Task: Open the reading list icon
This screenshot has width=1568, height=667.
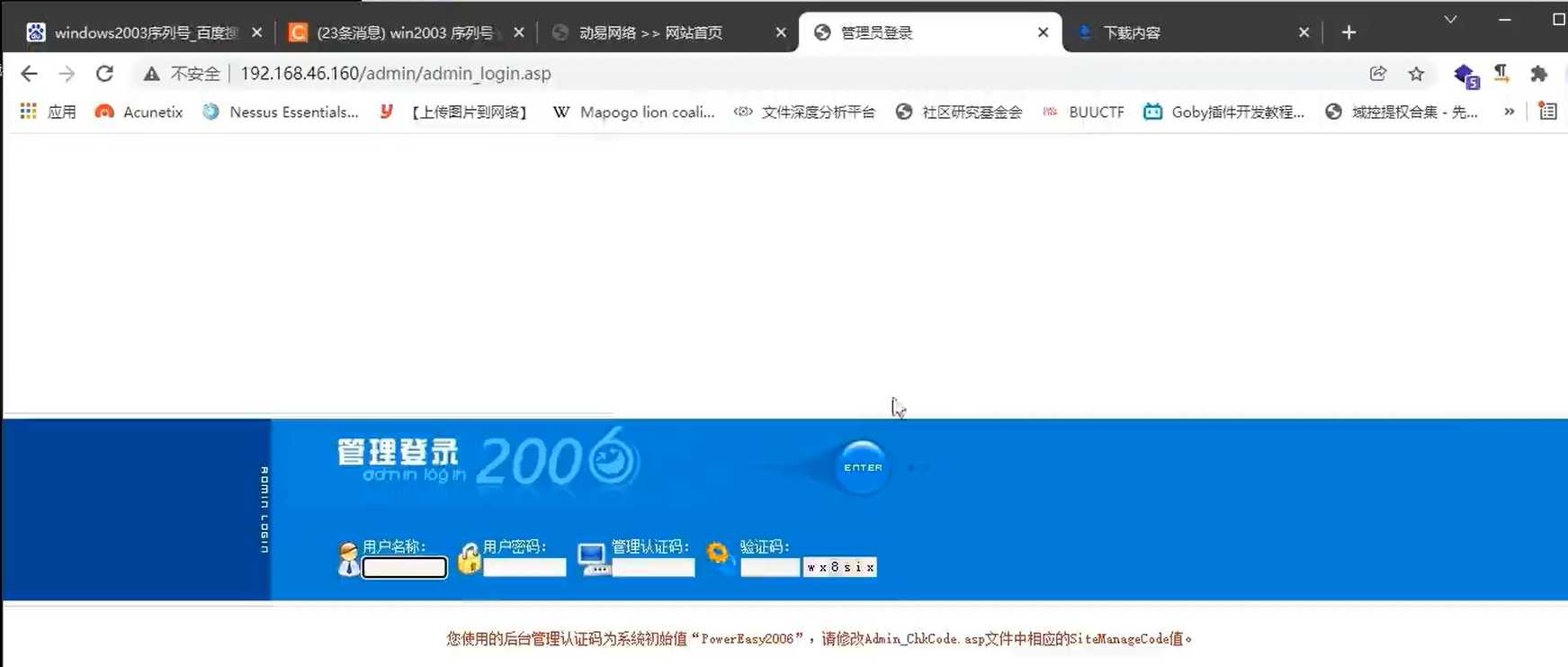Action: pos(1547,112)
